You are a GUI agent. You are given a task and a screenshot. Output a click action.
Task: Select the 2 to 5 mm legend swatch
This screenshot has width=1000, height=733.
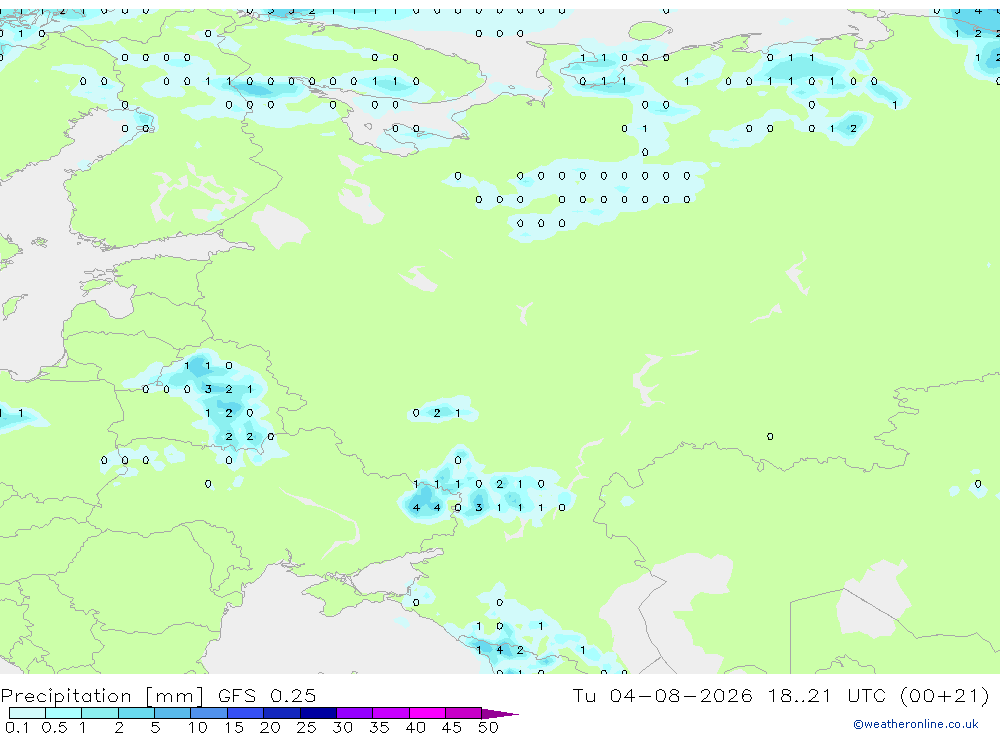tap(136, 713)
